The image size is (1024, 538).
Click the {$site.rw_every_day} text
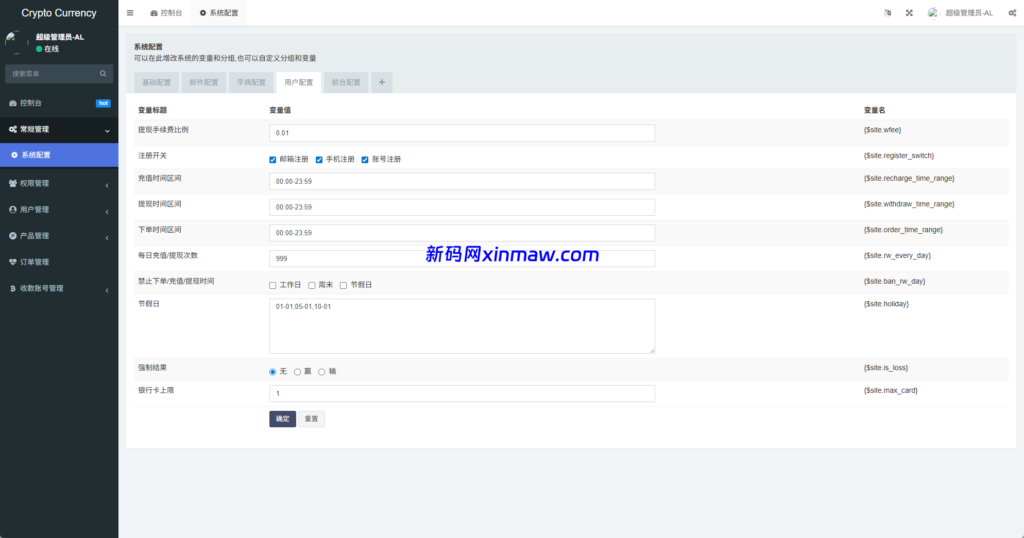click(897, 256)
